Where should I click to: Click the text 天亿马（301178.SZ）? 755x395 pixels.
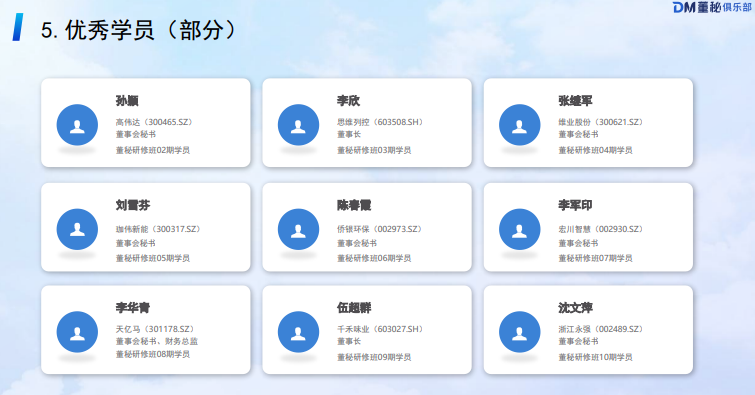156,329
